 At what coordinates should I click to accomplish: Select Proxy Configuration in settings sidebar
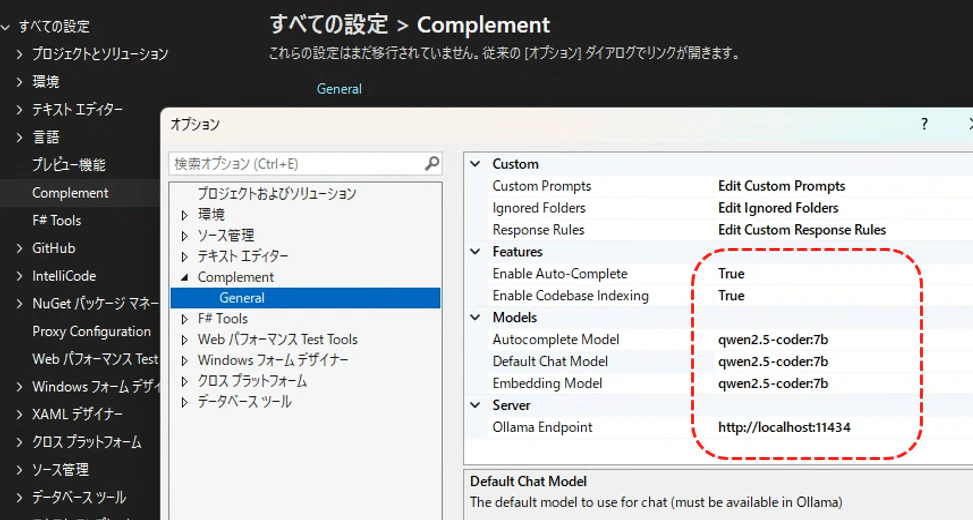91,331
